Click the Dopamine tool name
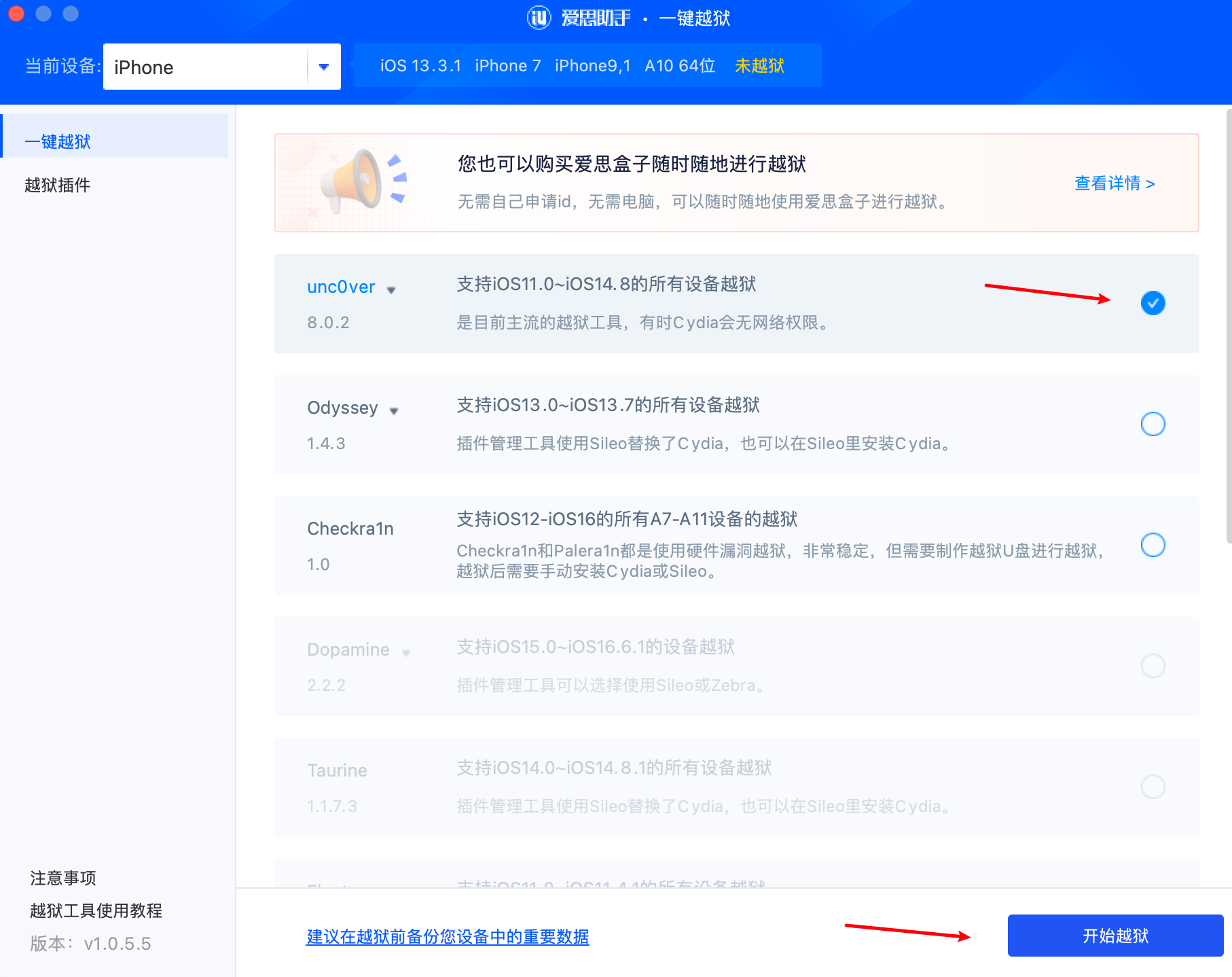 pos(348,650)
